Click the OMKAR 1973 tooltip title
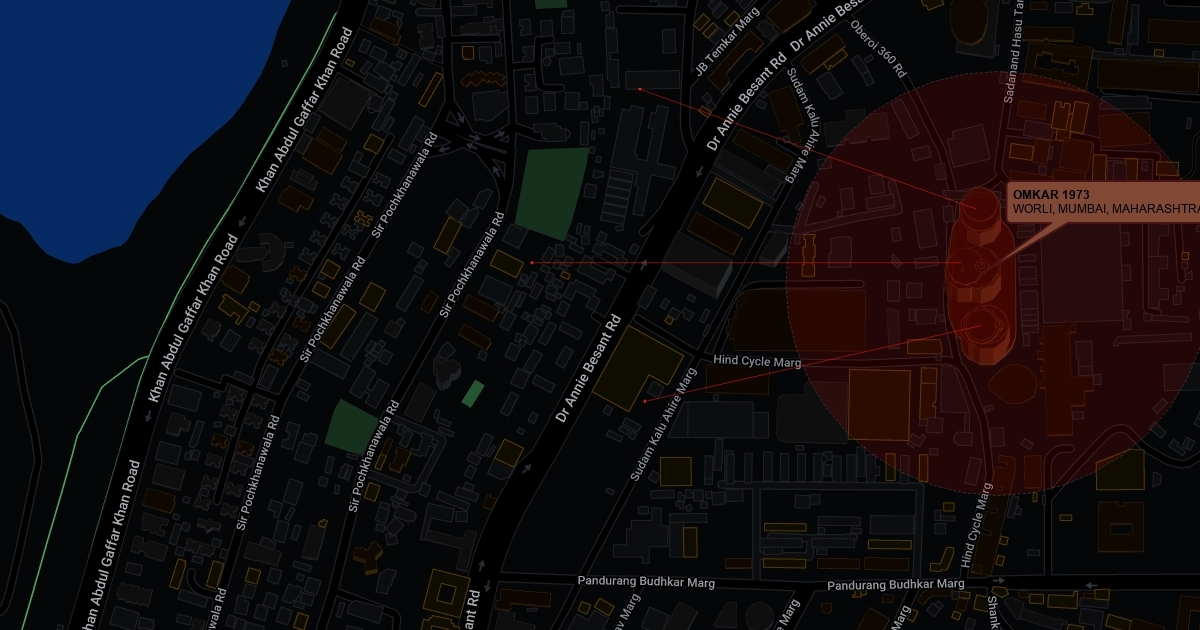 (1050, 194)
